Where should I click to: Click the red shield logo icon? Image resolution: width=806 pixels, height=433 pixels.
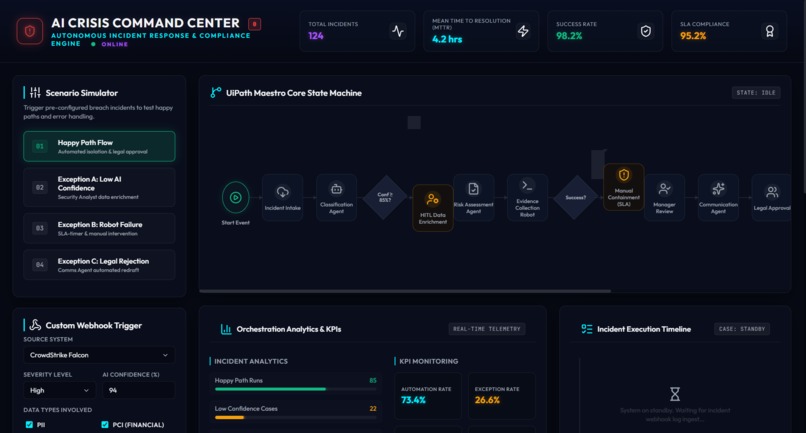click(x=30, y=31)
